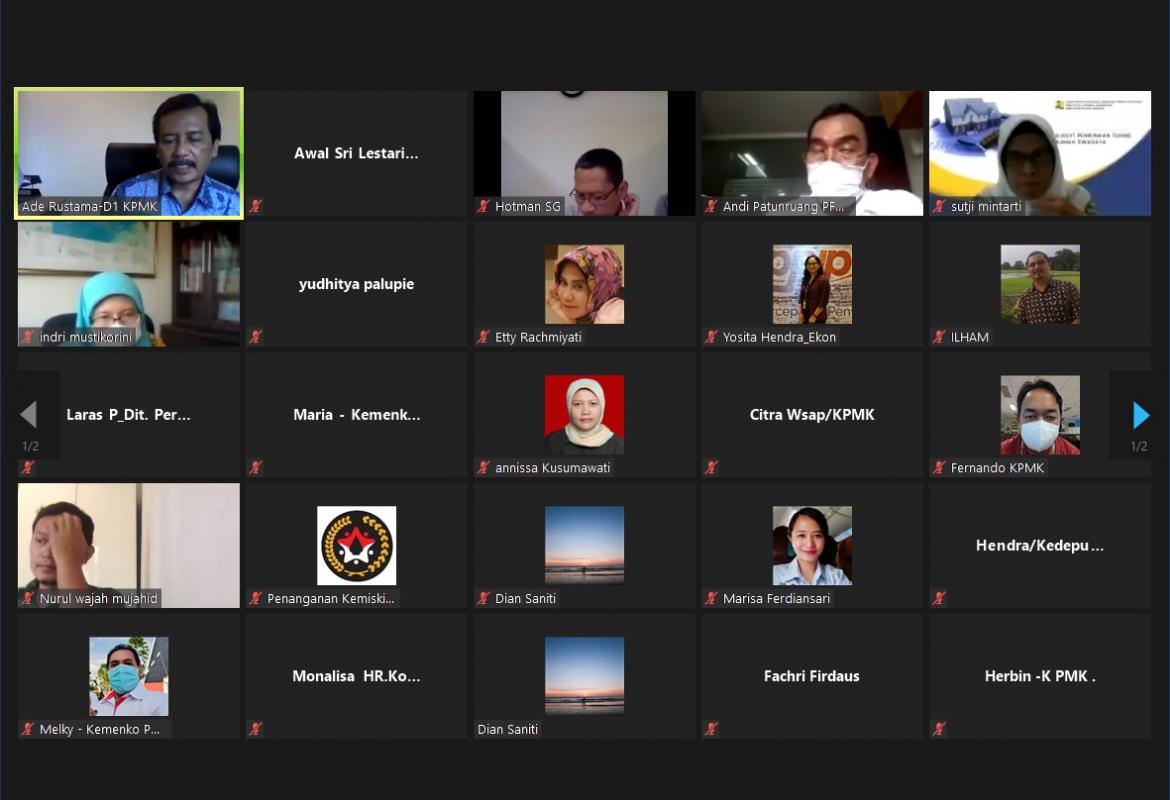The height and width of the screenshot is (800, 1170).
Task: Click Penanganan Kemiskinan emblem profile picture
Action: pyautogui.click(x=356, y=545)
